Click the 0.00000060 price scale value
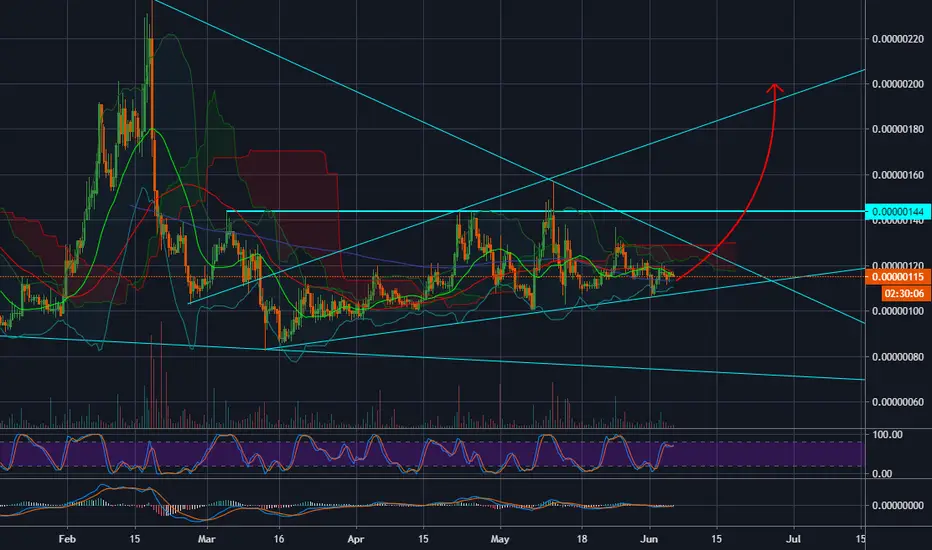This screenshot has height=550, width=932. pos(898,402)
